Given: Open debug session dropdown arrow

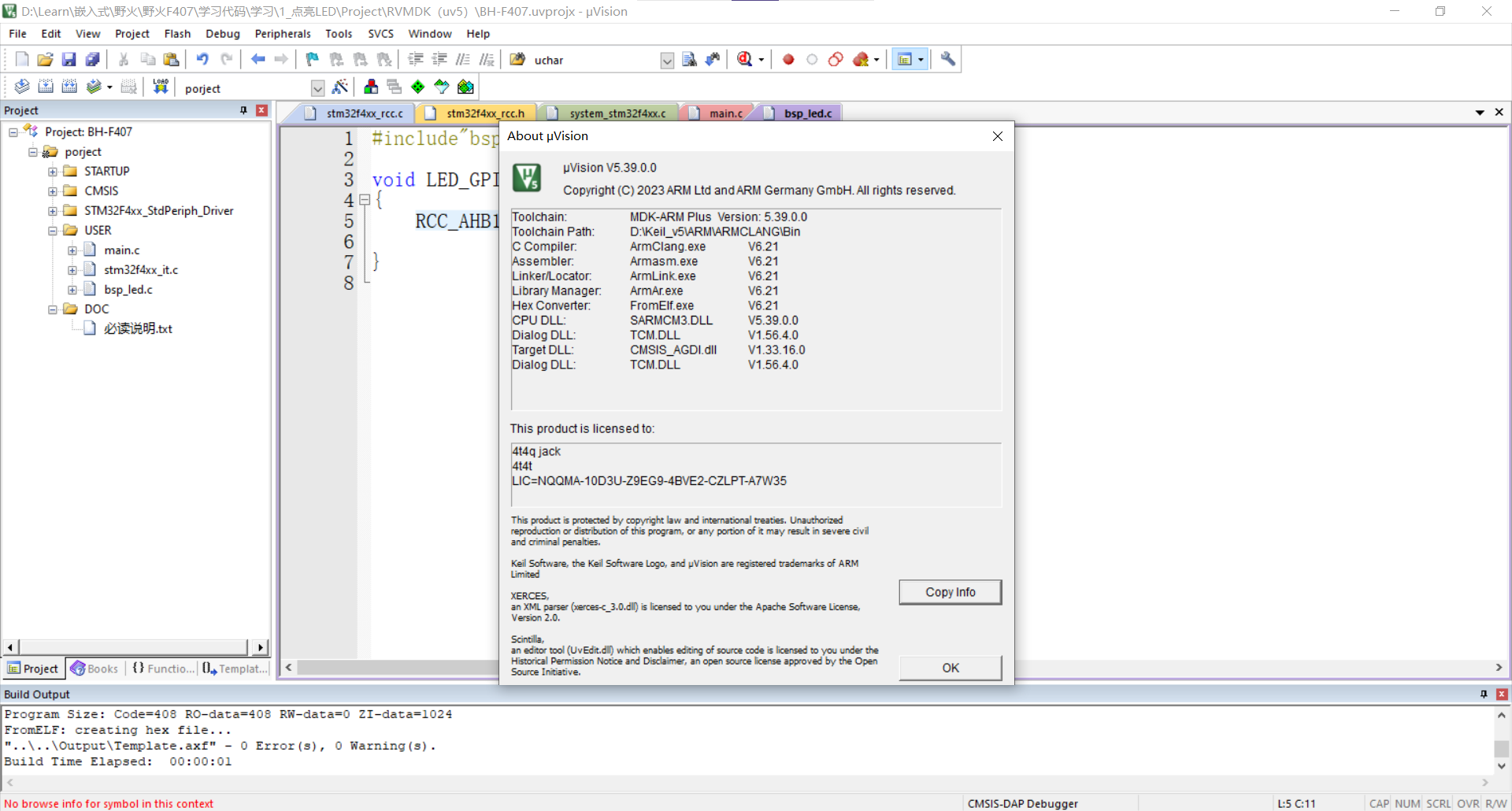Looking at the screenshot, I should [x=762, y=60].
